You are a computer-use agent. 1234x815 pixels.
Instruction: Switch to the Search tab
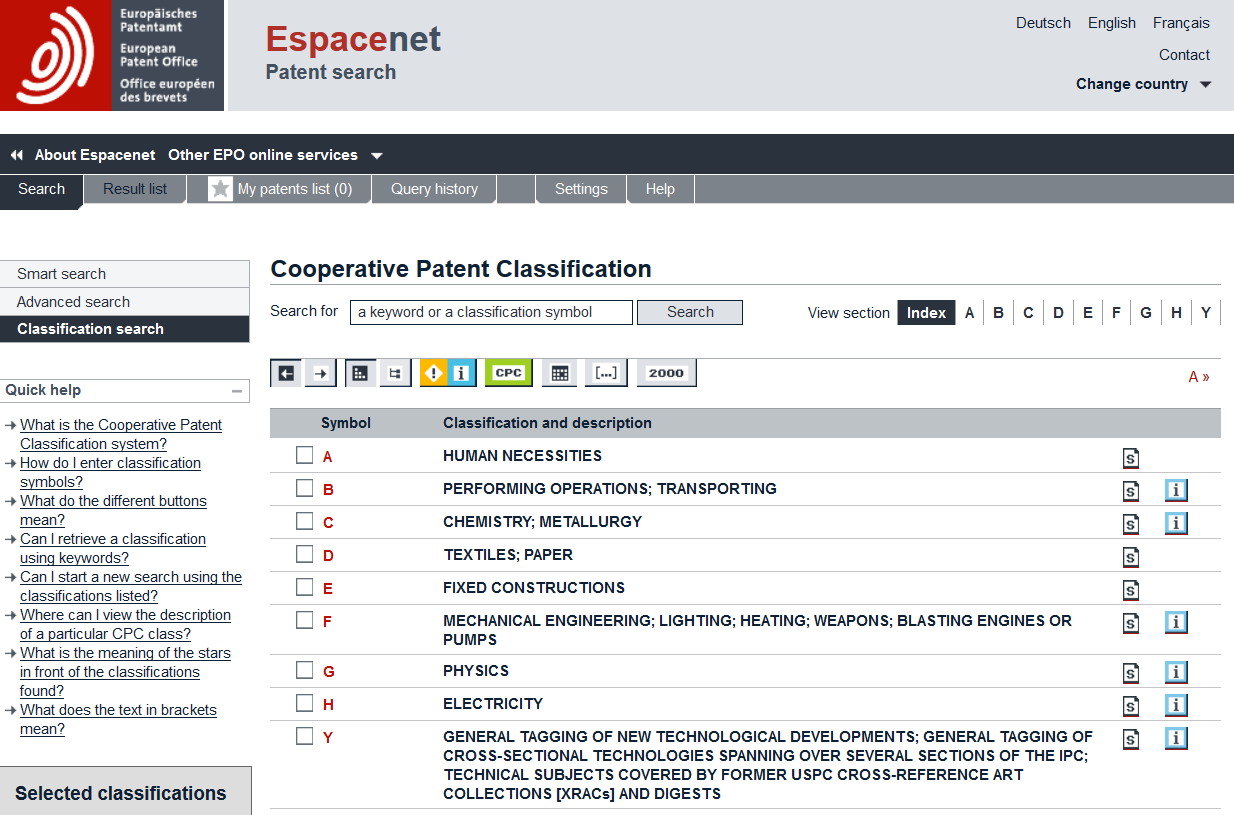pos(41,189)
